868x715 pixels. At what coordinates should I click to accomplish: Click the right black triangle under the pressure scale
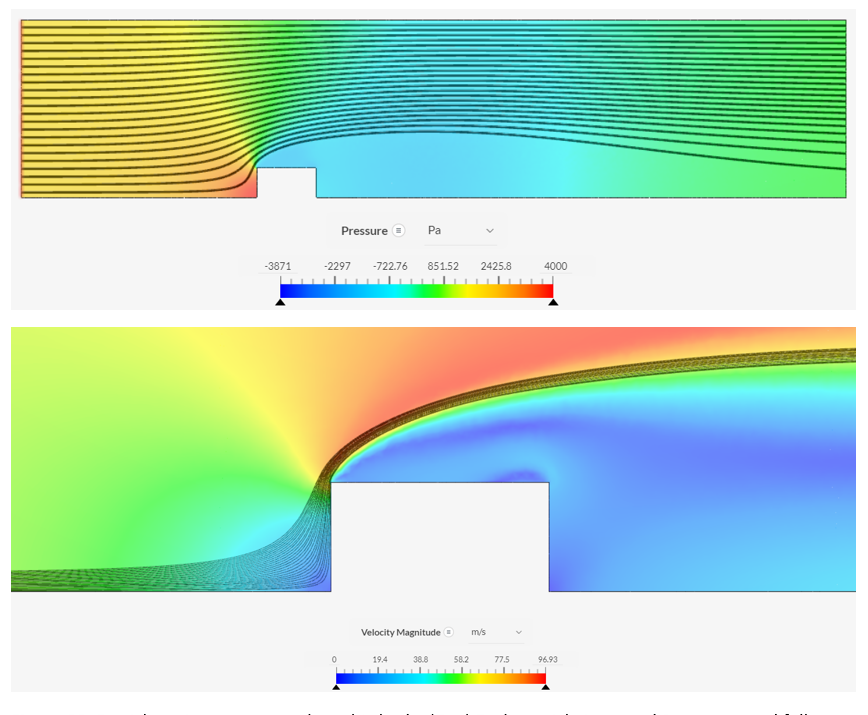click(x=553, y=301)
